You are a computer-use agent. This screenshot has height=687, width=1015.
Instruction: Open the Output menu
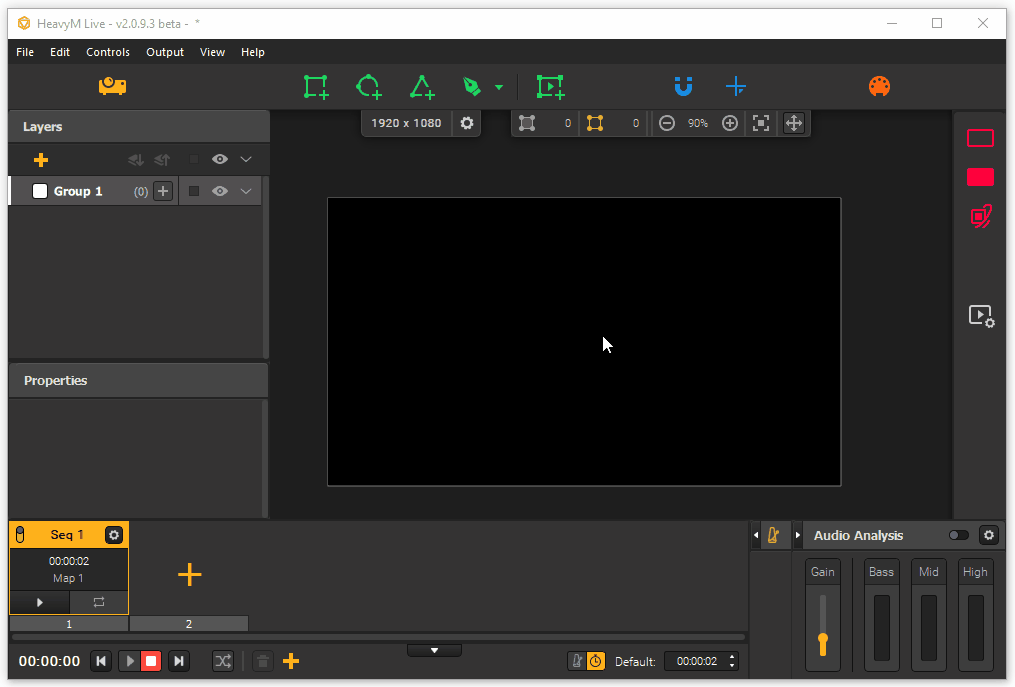pyautogui.click(x=165, y=52)
